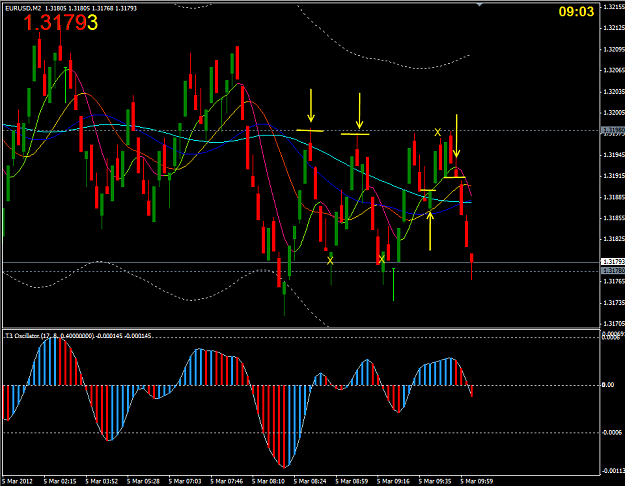Click the large red 1.31793 price display
This screenshot has width=625, height=486.
click(60, 22)
